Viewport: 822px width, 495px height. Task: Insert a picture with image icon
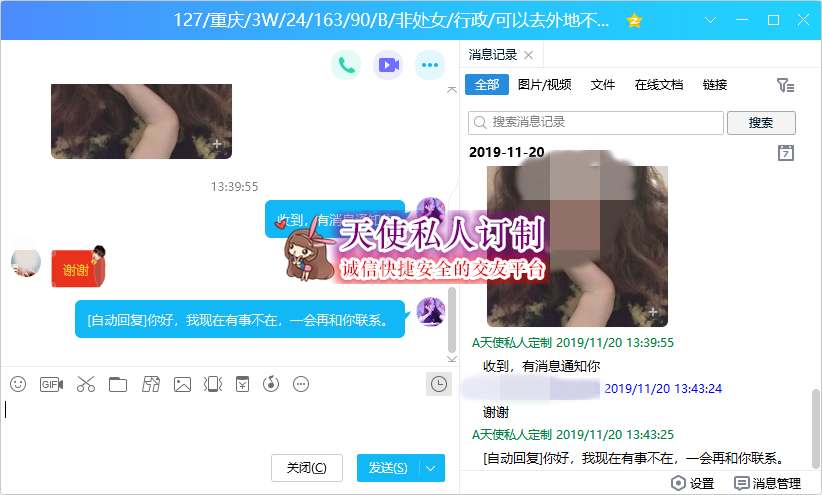click(x=182, y=384)
